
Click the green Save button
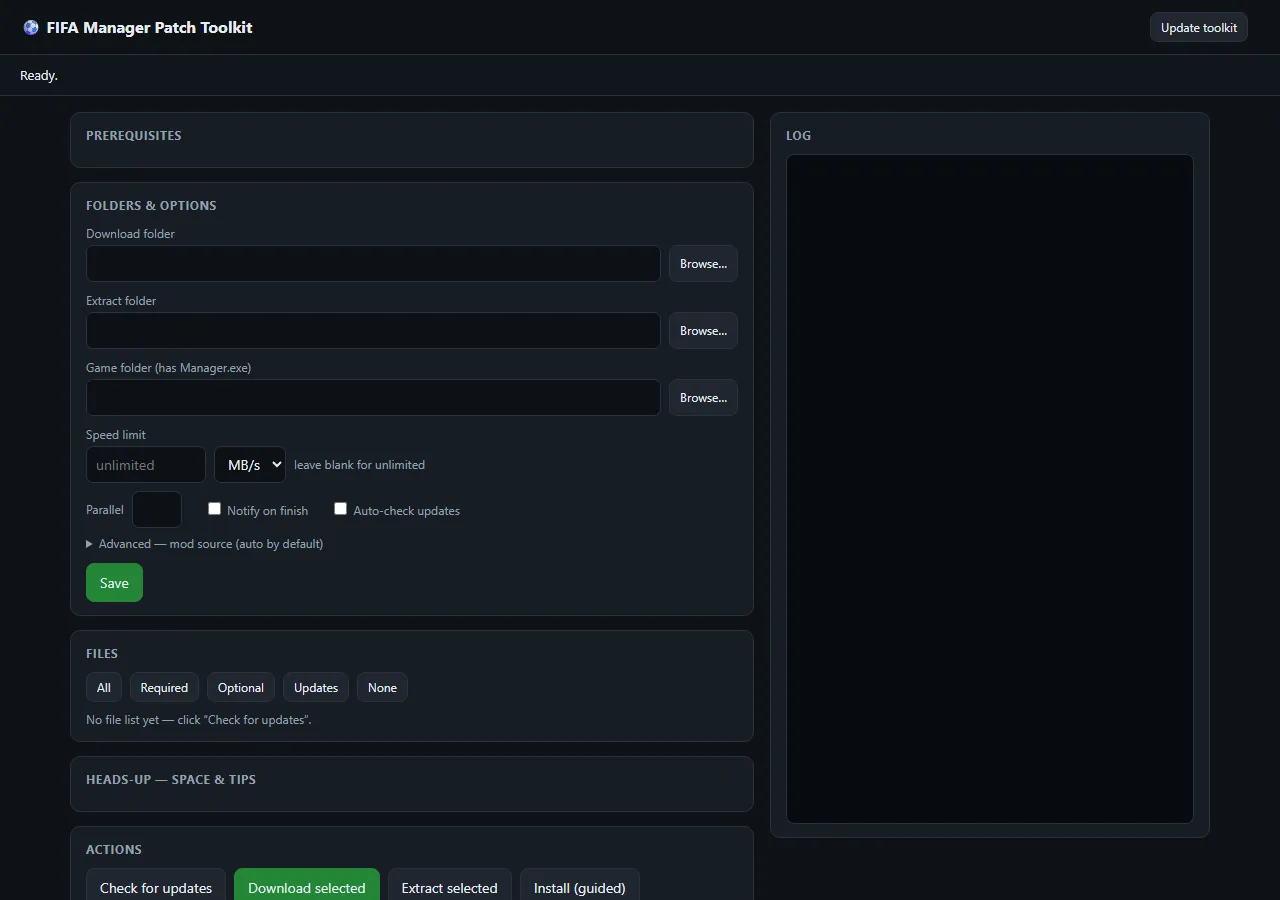click(114, 583)
